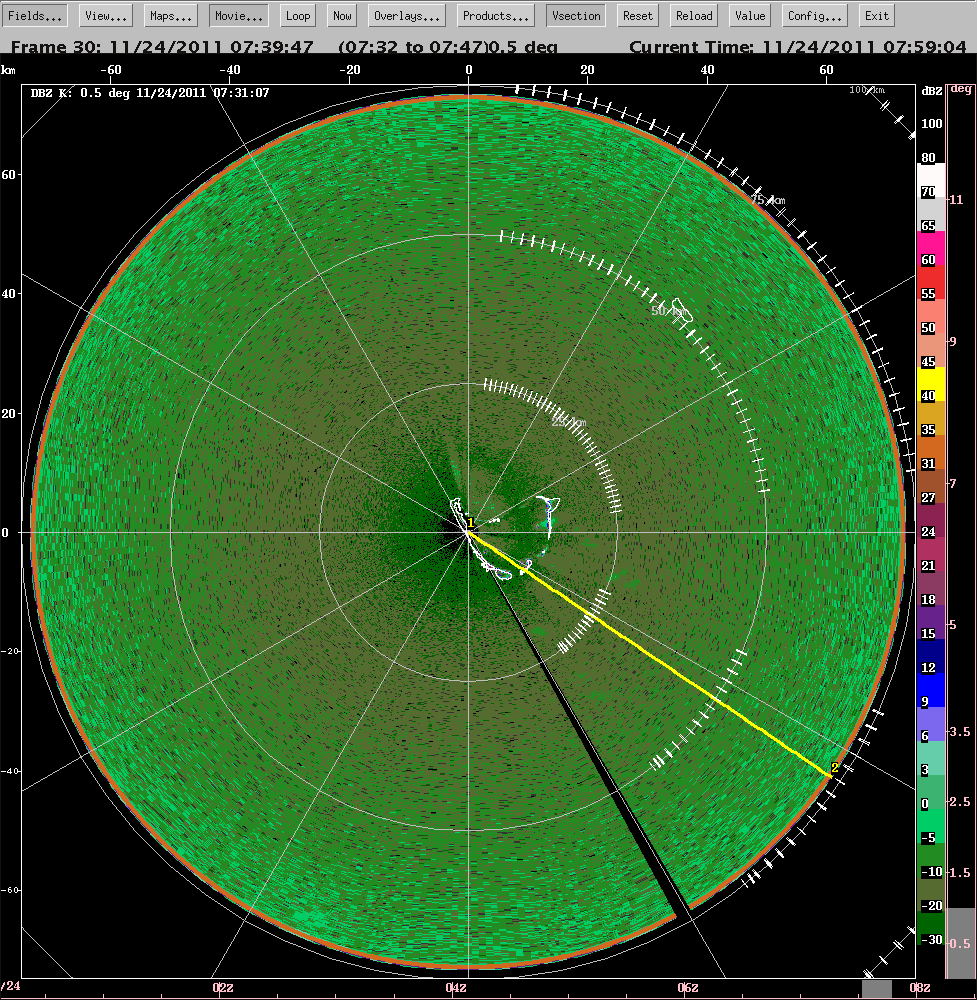
Task: Toggle the Movie... control panel
Action: point(239,16)
